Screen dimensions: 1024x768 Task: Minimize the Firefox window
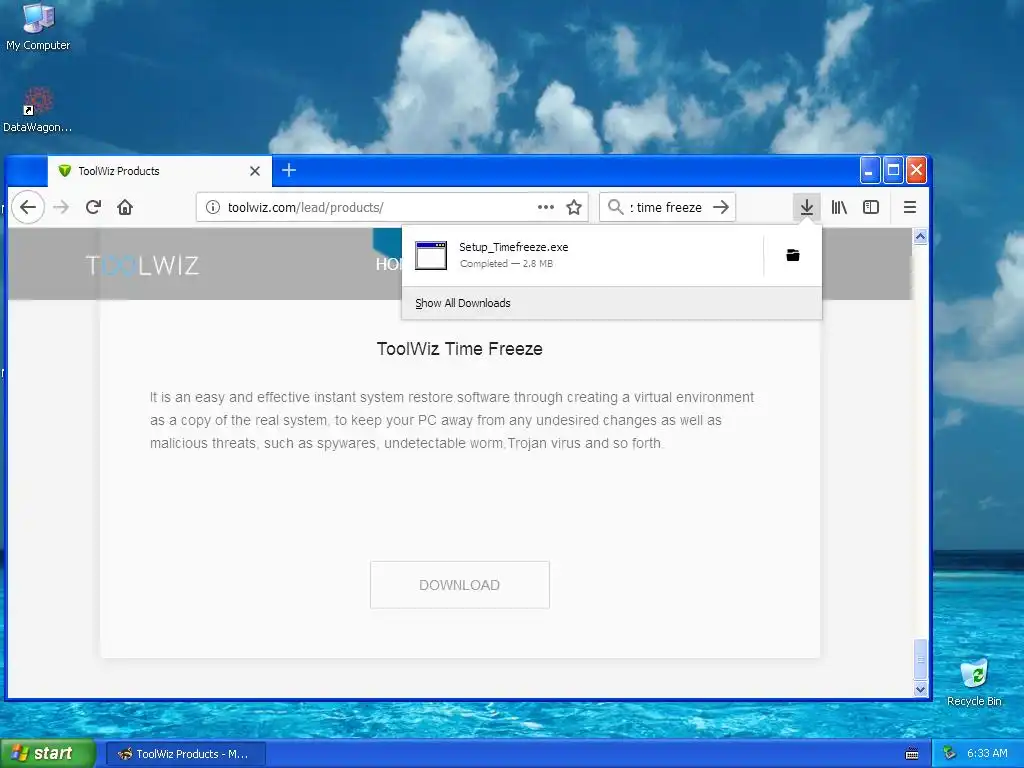(x=869, y=170)
